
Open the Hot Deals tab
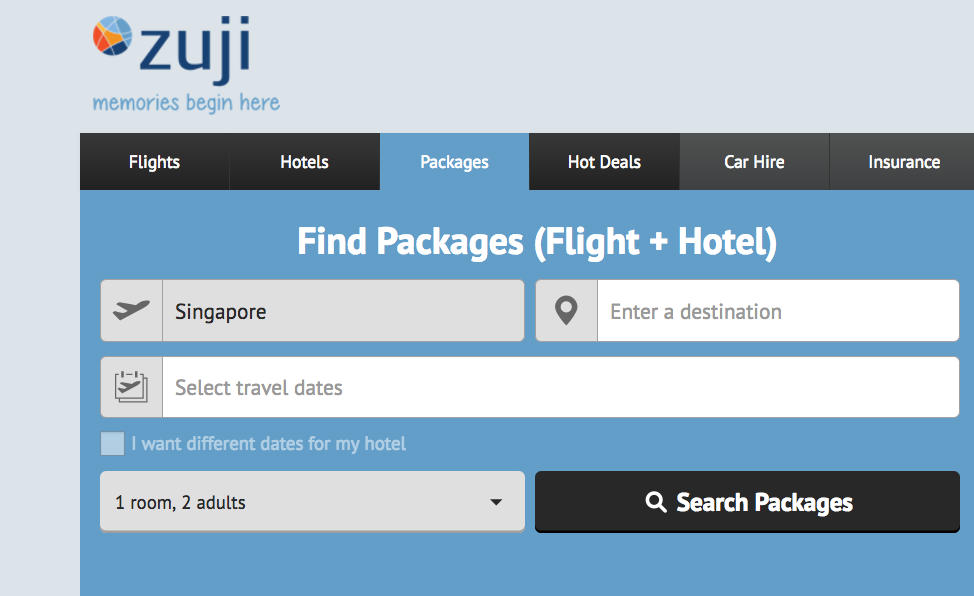604,162
